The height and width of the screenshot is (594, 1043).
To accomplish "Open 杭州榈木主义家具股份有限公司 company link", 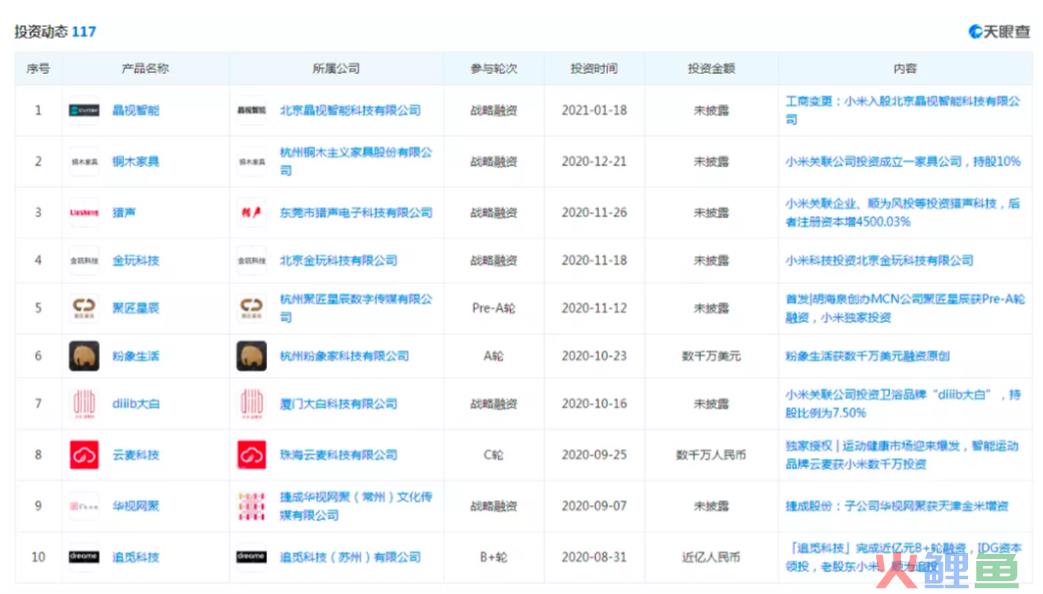I will [x=356, y=162].
